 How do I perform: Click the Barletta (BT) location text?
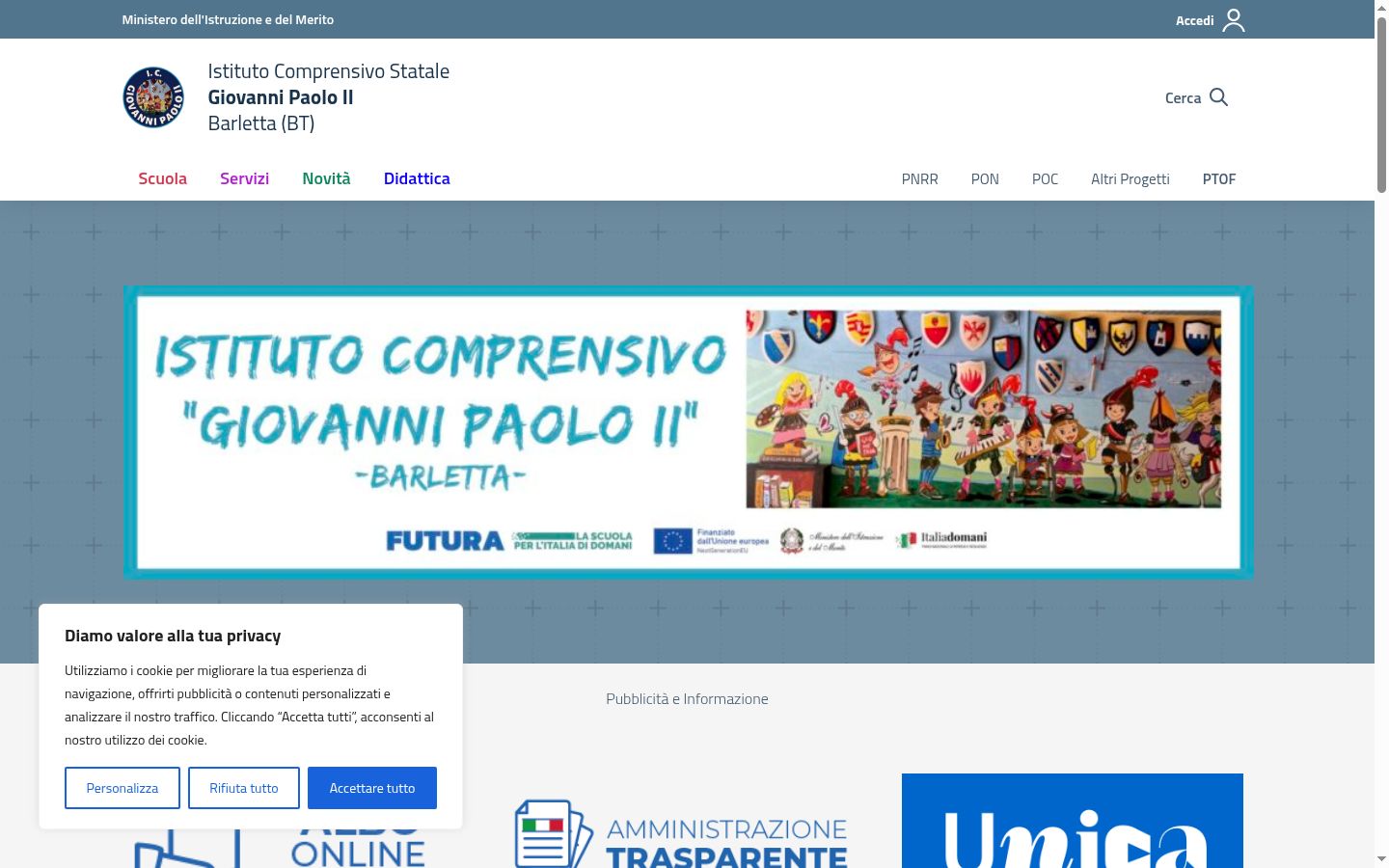pos(261,123)
